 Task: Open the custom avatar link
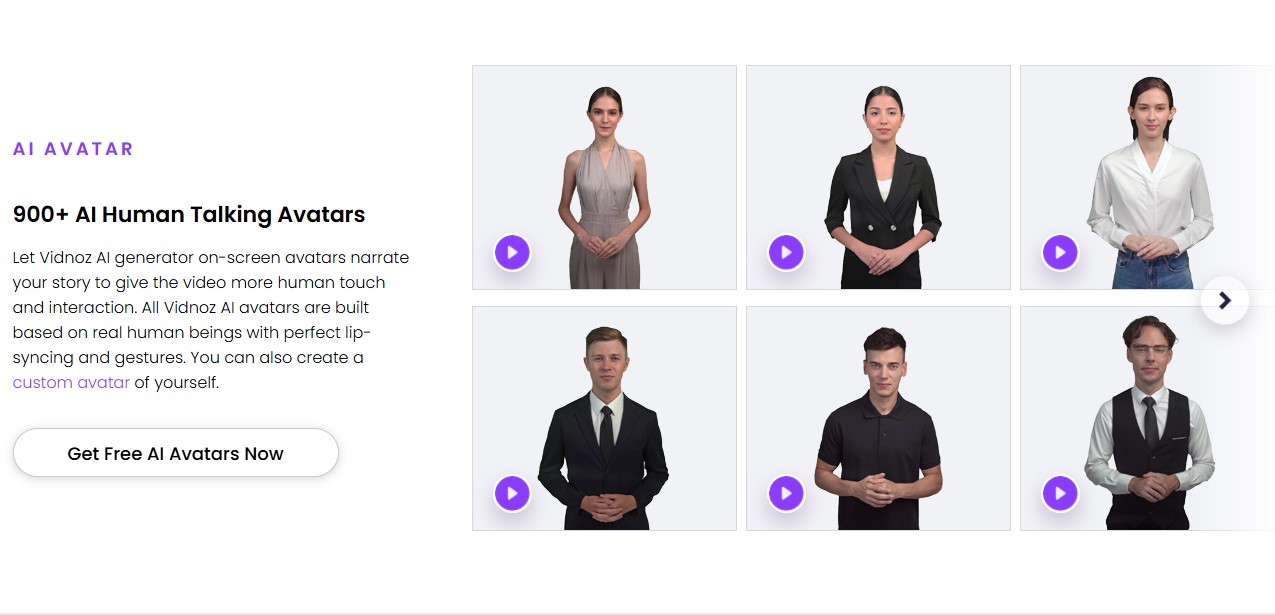pos(71,382)
